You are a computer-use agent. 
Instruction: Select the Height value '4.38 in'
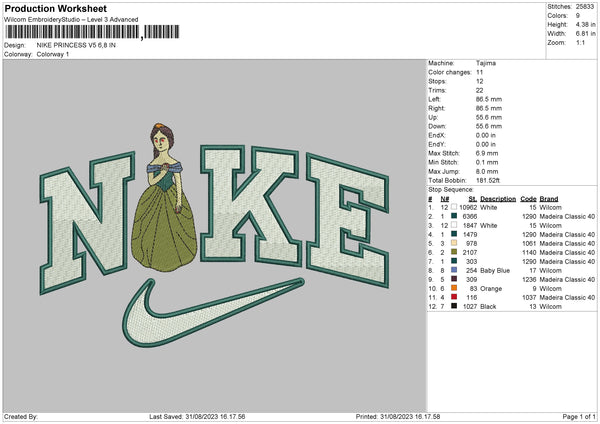tap(585, 24)
